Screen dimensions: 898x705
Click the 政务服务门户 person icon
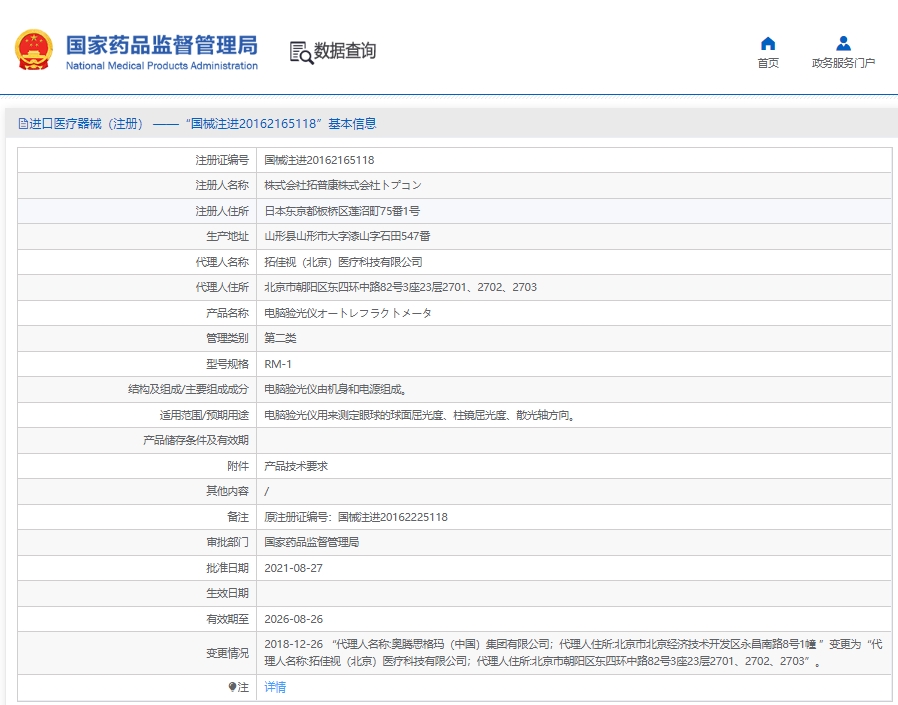point(843,44)
